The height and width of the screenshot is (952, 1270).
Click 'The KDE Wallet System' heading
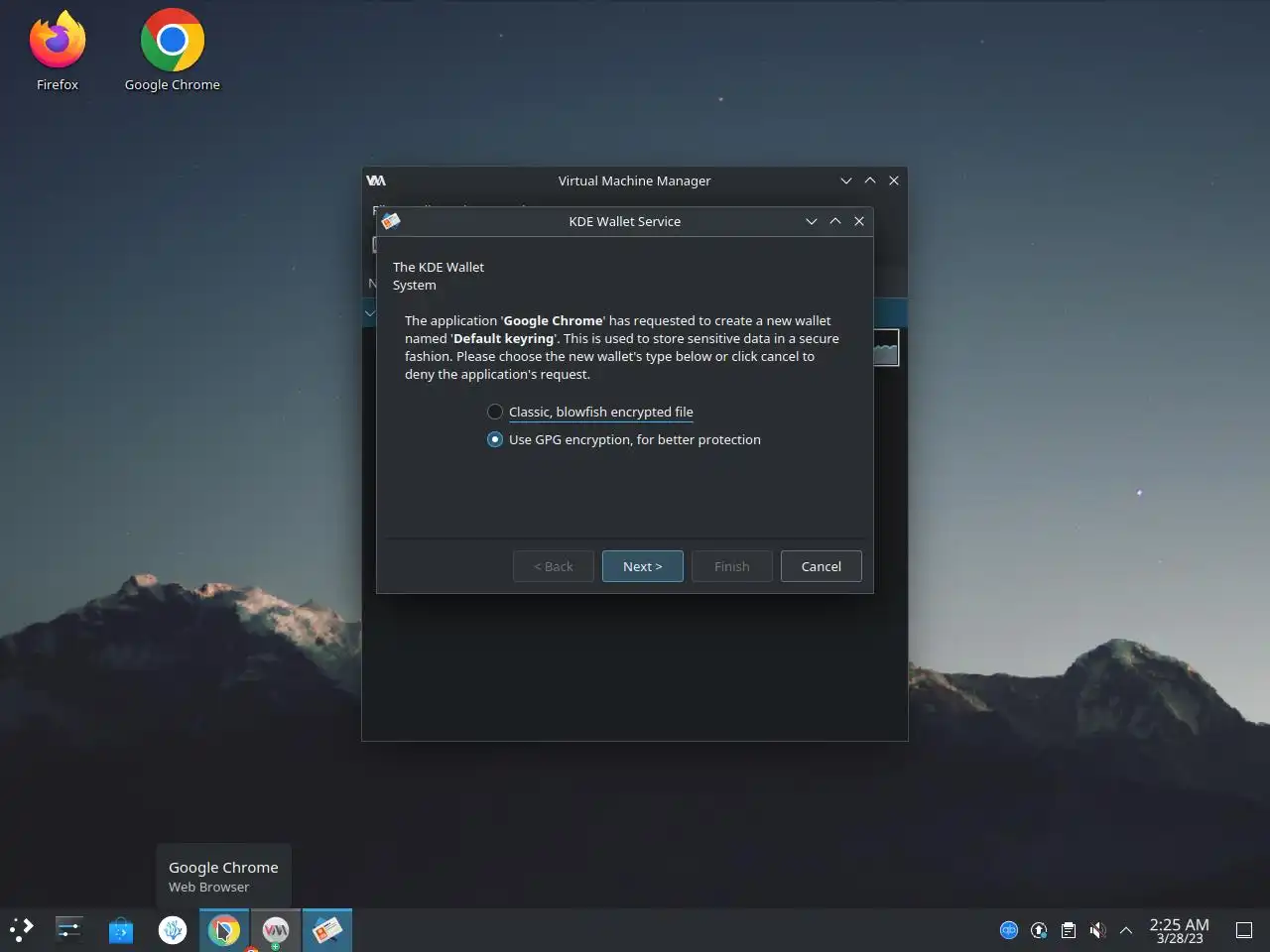click(x=439, y=276)
